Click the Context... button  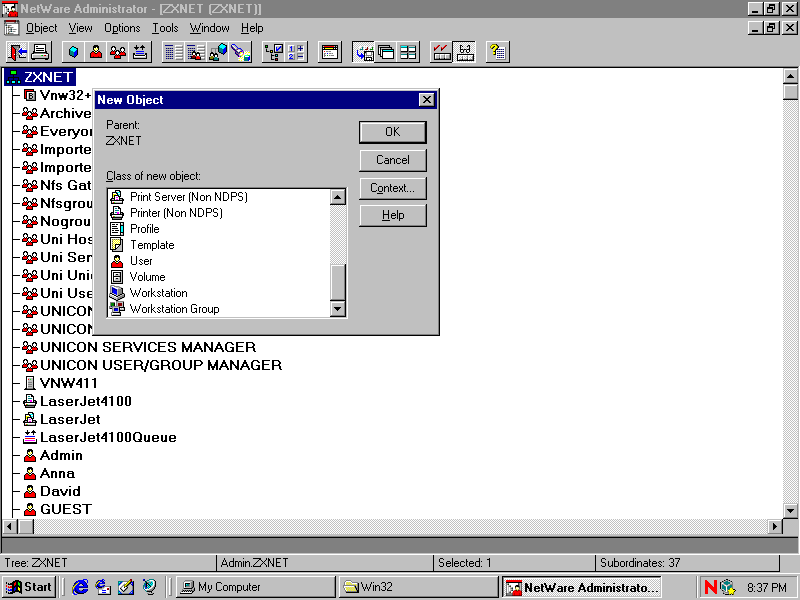(392, 188)
